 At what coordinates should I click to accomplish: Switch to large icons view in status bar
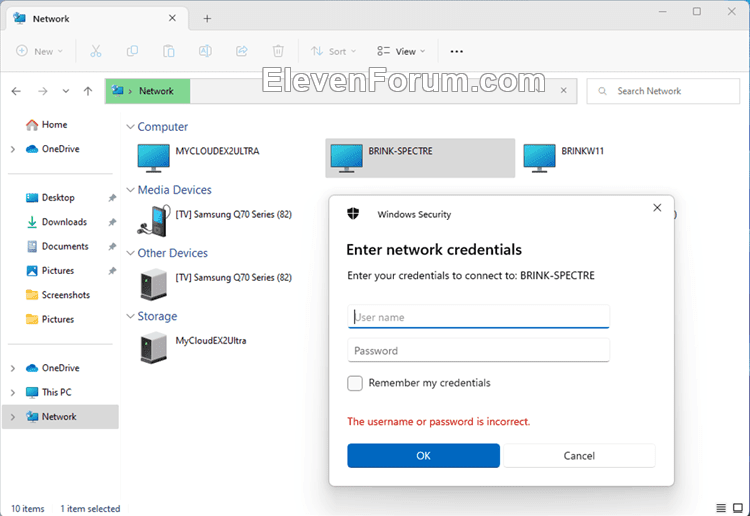(738, 507)
